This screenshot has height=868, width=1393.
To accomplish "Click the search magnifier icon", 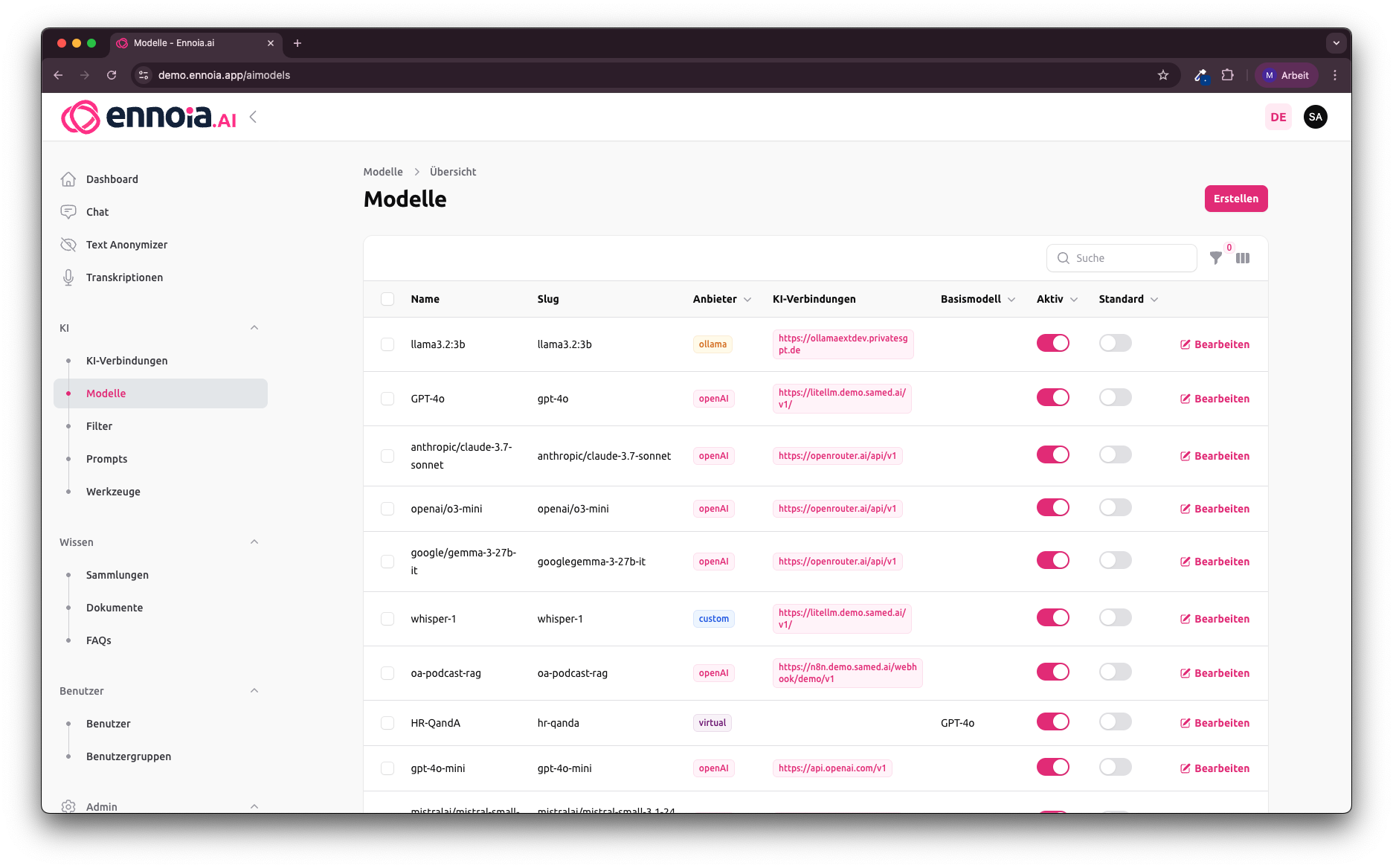I will pos(1064,258).
